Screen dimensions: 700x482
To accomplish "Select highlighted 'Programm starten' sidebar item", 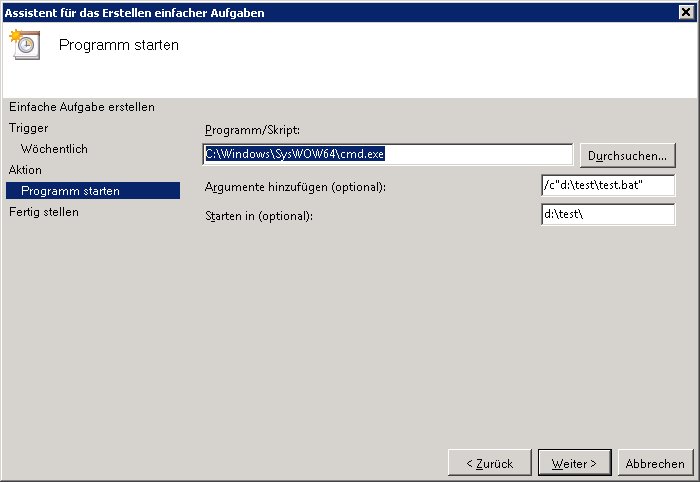I will tap(70, 191).
